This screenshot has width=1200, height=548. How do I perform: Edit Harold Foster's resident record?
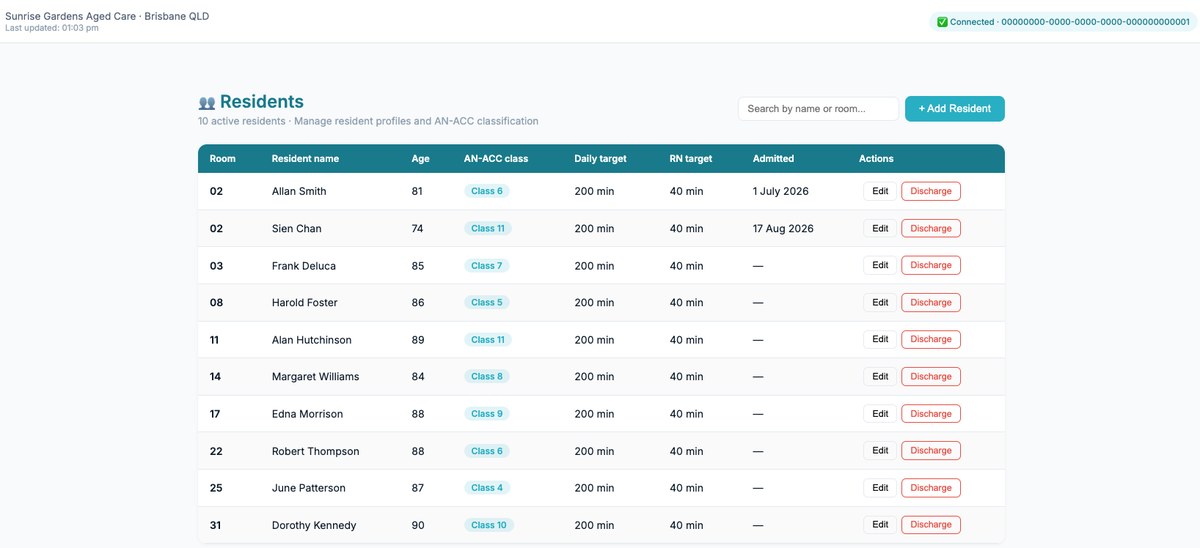[880, 302]
